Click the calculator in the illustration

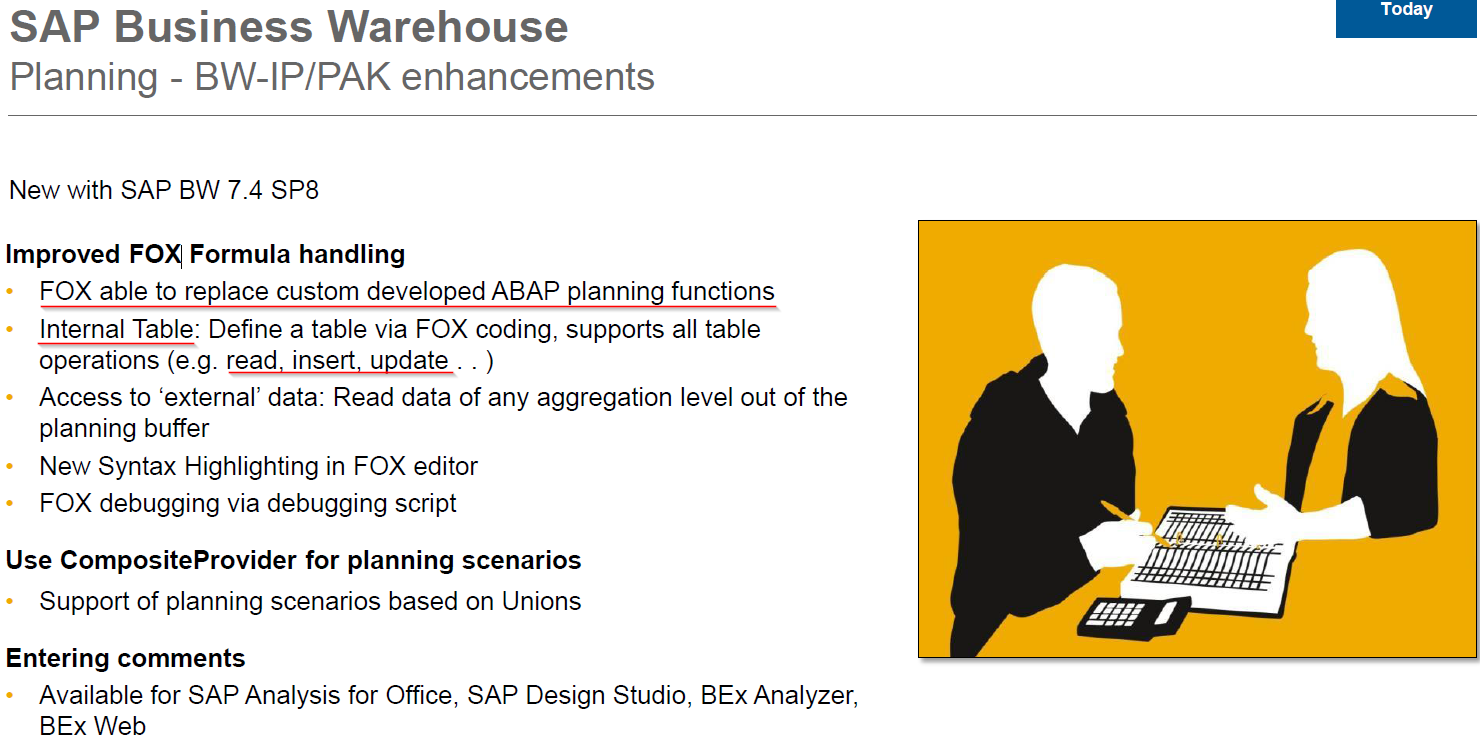tap(1134, 615)
